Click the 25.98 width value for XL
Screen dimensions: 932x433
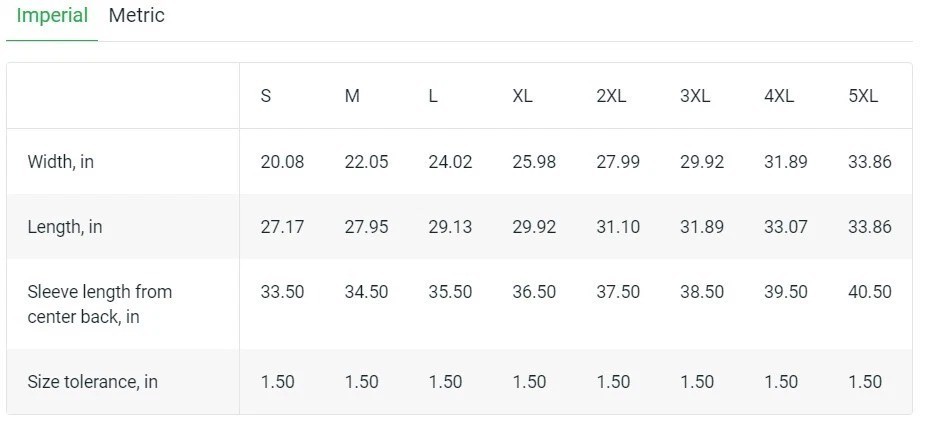(534, 162)
